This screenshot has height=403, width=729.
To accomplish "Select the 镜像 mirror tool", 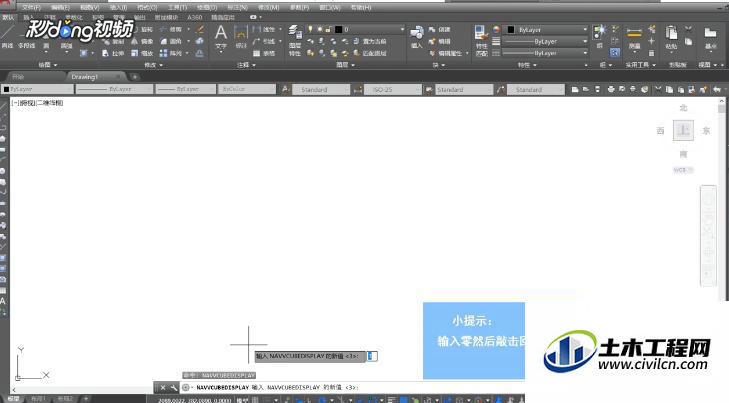I will tap(142, 41).
